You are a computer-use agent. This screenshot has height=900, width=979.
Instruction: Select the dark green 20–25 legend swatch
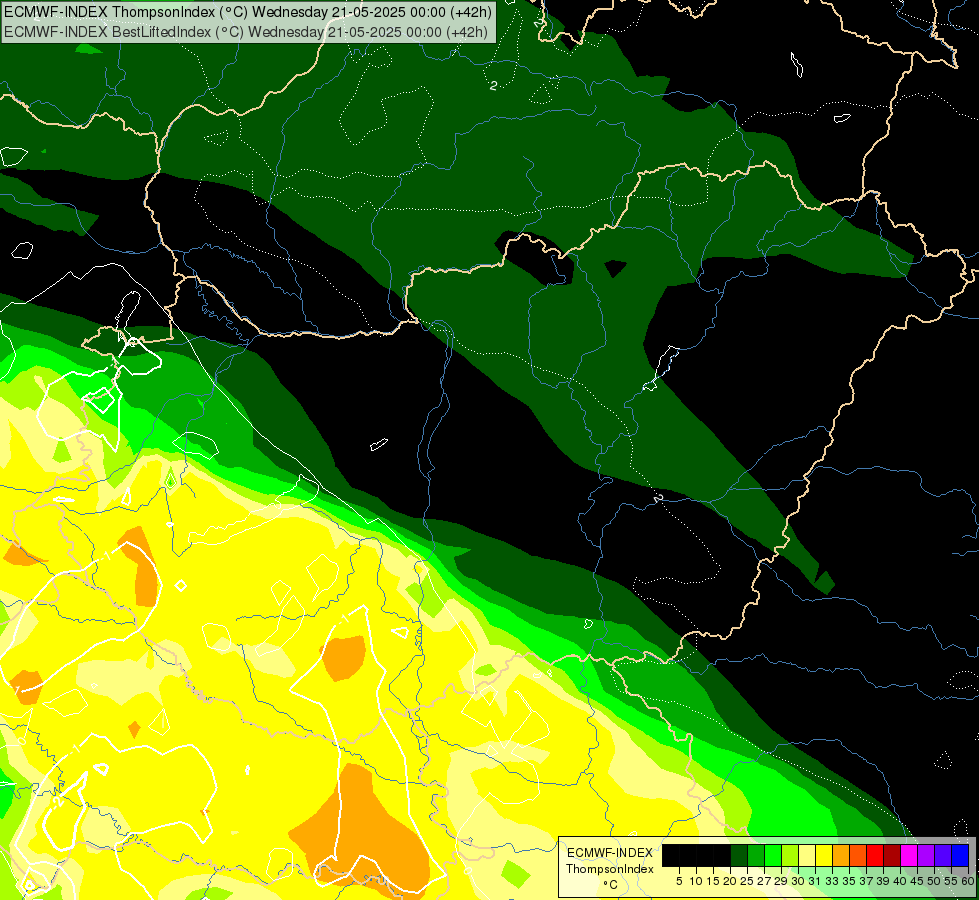(739, 855)
